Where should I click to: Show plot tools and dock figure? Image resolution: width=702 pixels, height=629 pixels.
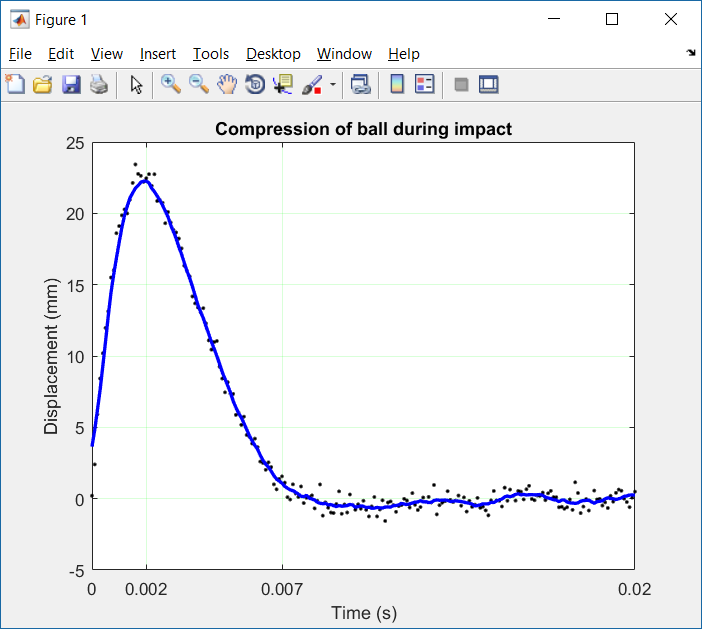(x=489, y=85)
